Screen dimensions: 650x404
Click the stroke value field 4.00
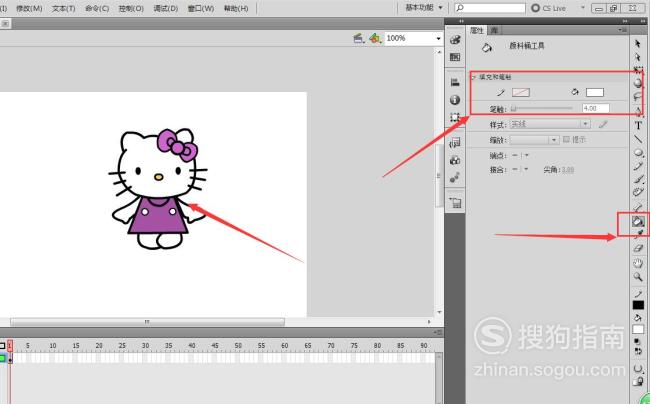[x=596, y=109]
